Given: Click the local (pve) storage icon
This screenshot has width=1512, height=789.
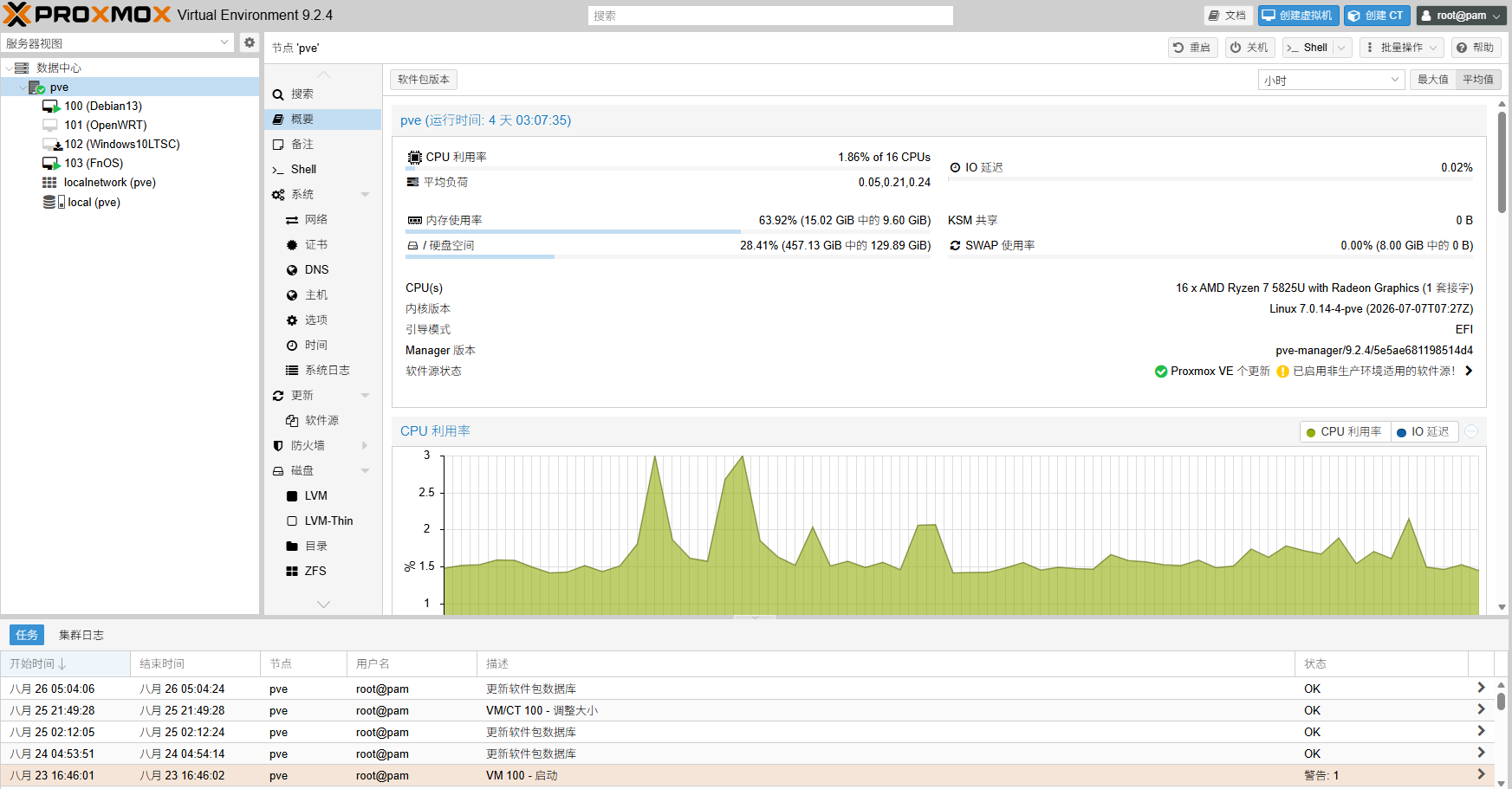Looking at the screenshot, I should tap(54, 202).
